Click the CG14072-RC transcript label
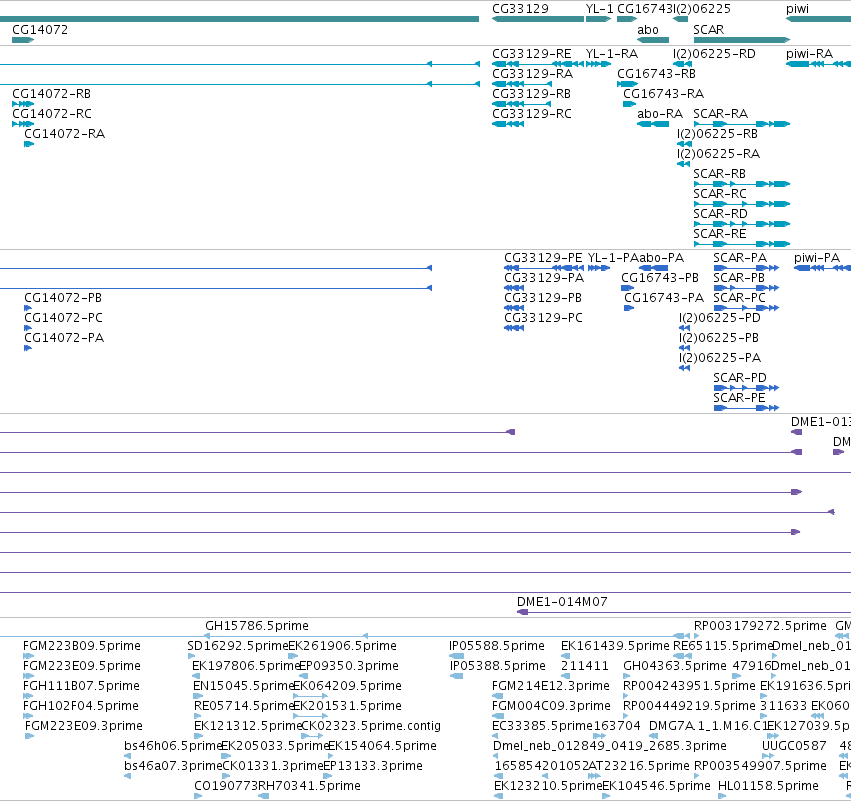Screen dimensions: 851x801 (52, 114)
